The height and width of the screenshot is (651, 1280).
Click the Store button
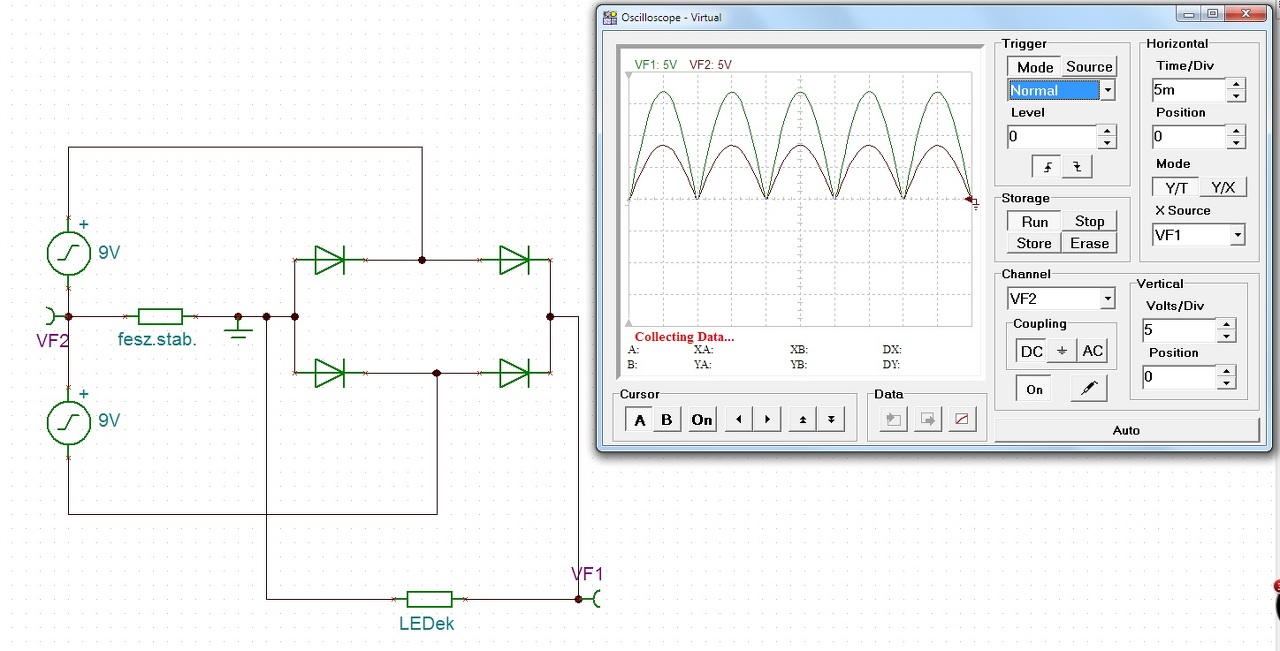pyautogui.click(x=1035, y=243)
